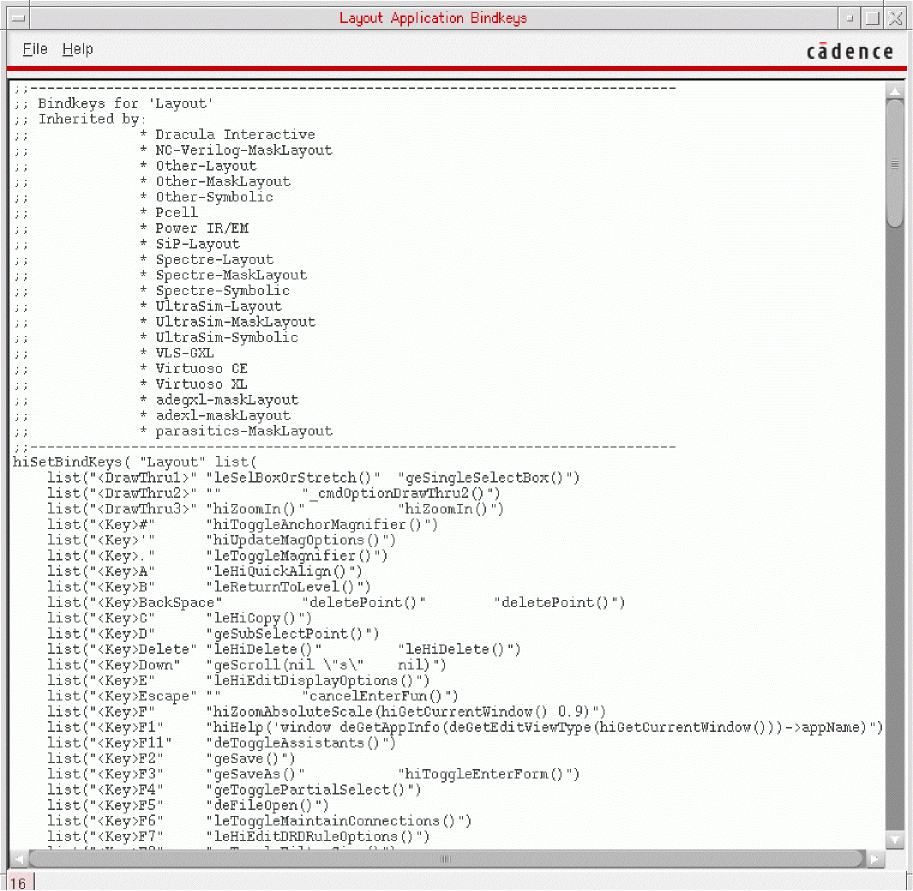Click the <Key>F3 geSaveAs() line
The image size is (913, 891).
click(x=314, y=775)
